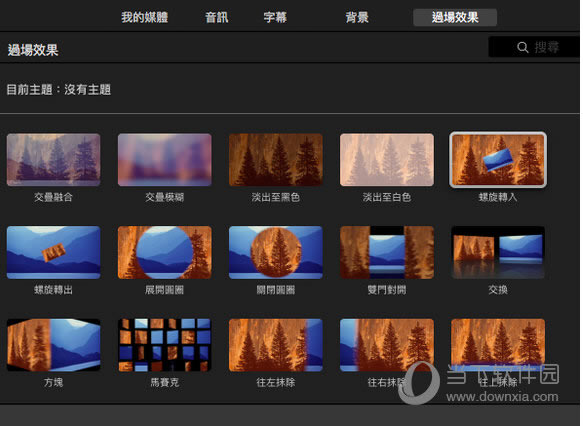Image resolution: width=583 pixels, height=426 pixels.
Task: Click the 目前主題：沒有主題 text
Action: click(x=59, y=90)
